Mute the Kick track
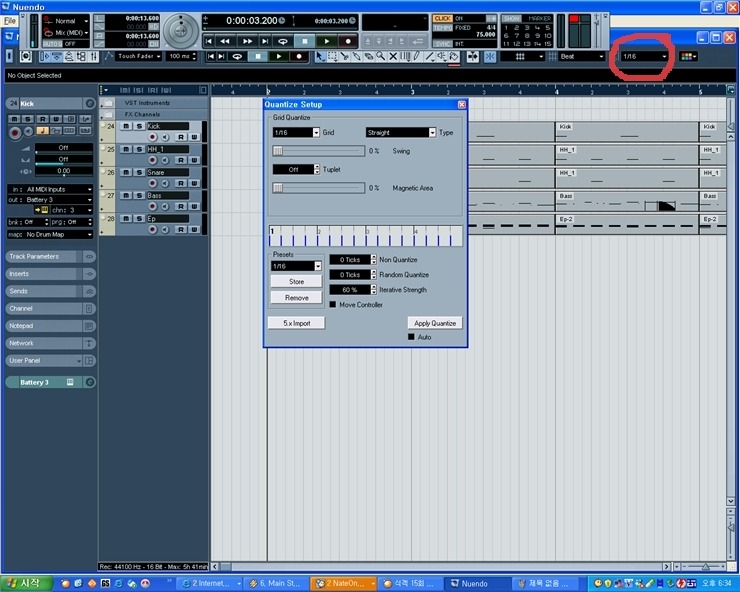Screen dimensions: 740x592 pos(126,127)
